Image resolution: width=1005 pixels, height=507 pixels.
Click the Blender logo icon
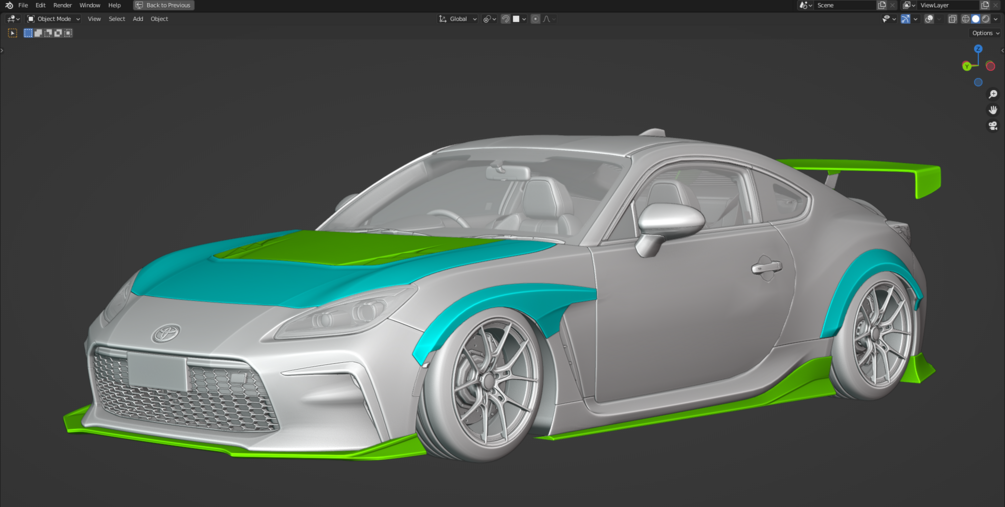9,5
